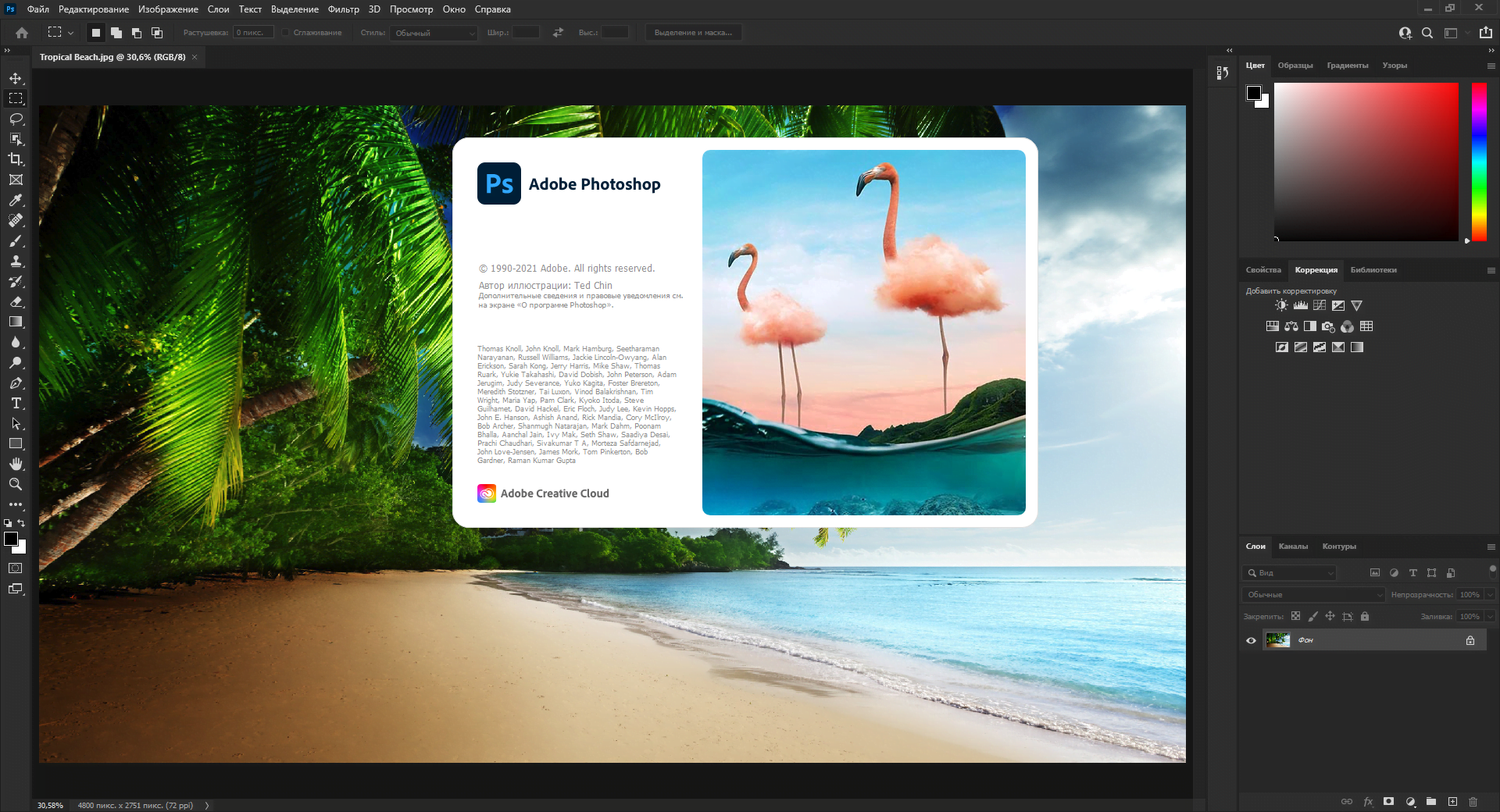1500x812 pixels.
Task: Select the Eyedropper tool
Action: [x=16, y=200]
